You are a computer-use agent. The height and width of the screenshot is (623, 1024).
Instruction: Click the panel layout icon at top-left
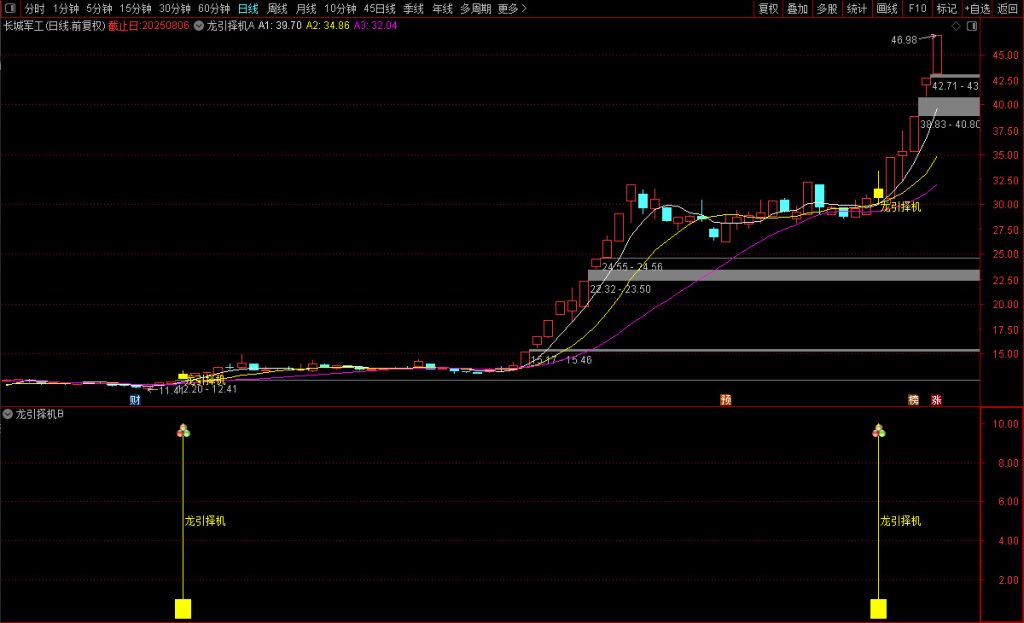(9, 9)
